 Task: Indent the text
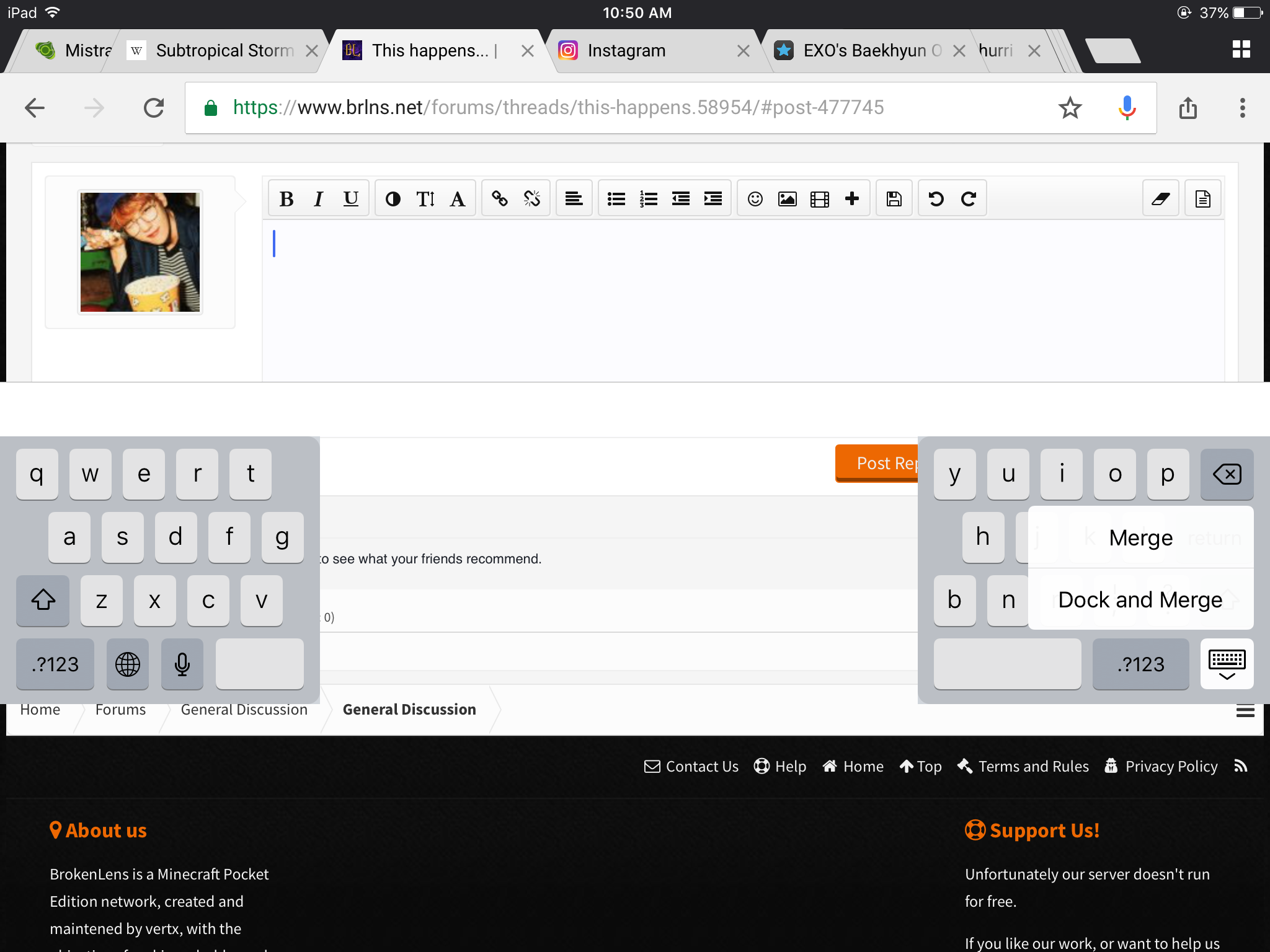(713, 199)
